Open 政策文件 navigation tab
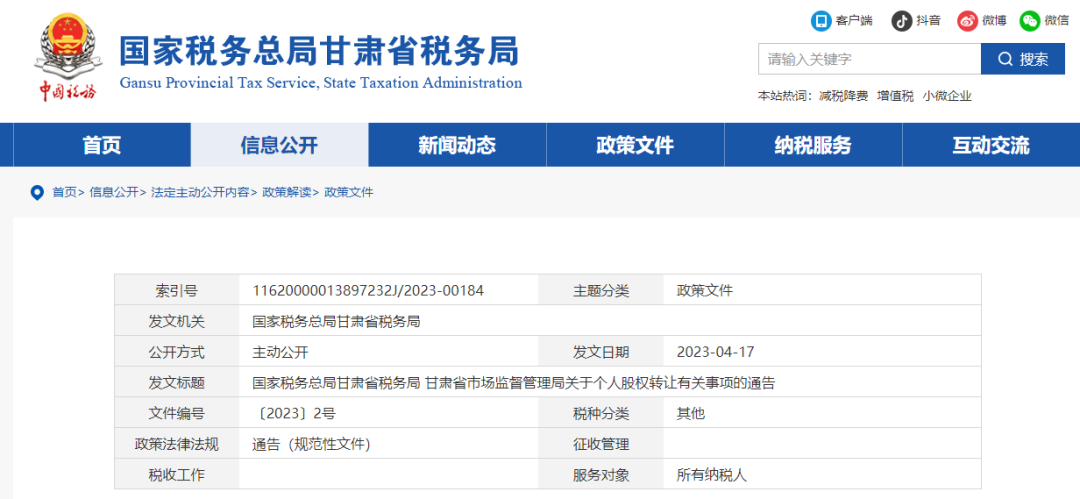 (635, 145)
